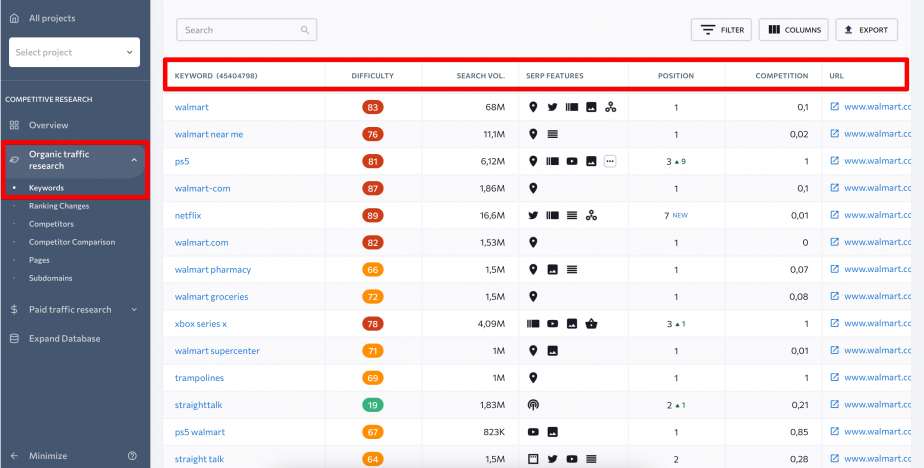Click the image icon in walmart pharmacy row
Screen dimensions: 924x468
click(552, 269)
